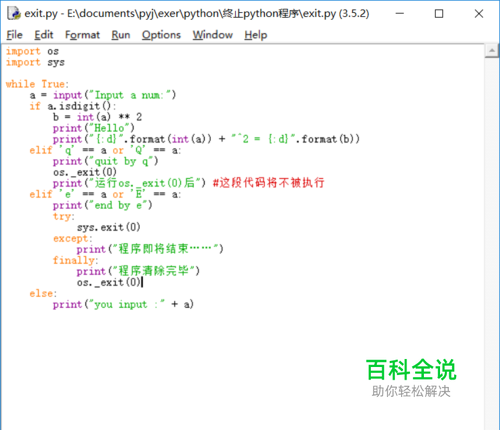Click the print("程序即将结束……") line
Image resolution: width=500 pixels, height=430 pixels.
click(x=150, y=249)
